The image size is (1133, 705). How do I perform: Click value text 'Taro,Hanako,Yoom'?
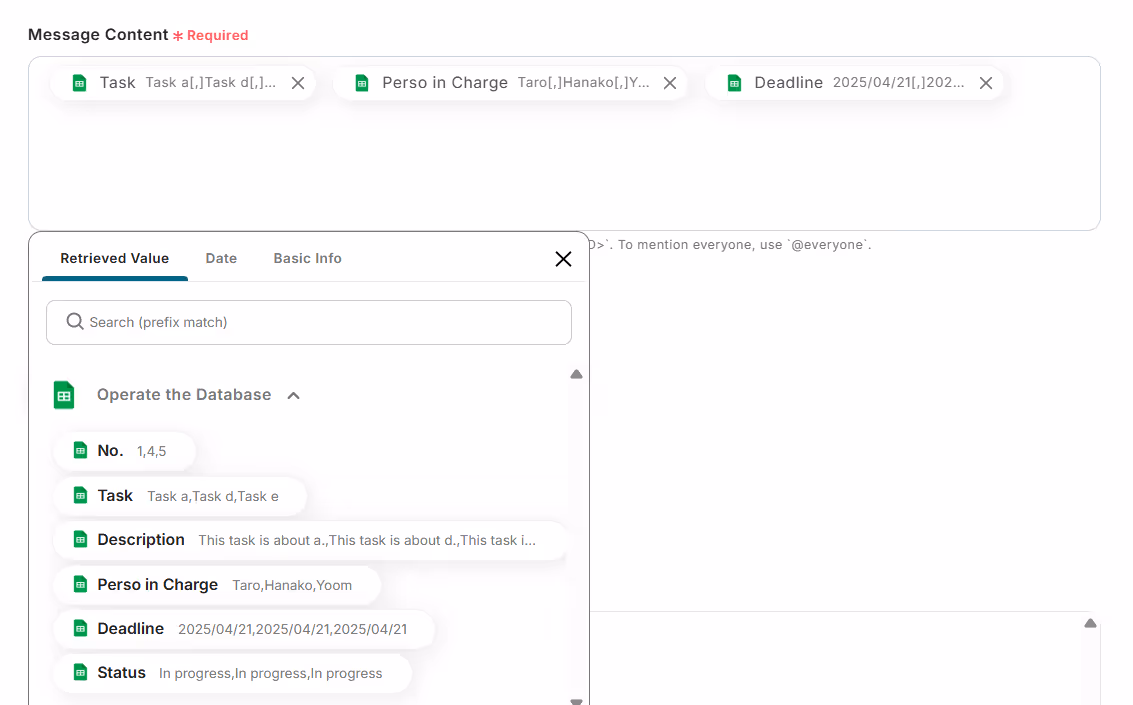(x=292, y=586)
